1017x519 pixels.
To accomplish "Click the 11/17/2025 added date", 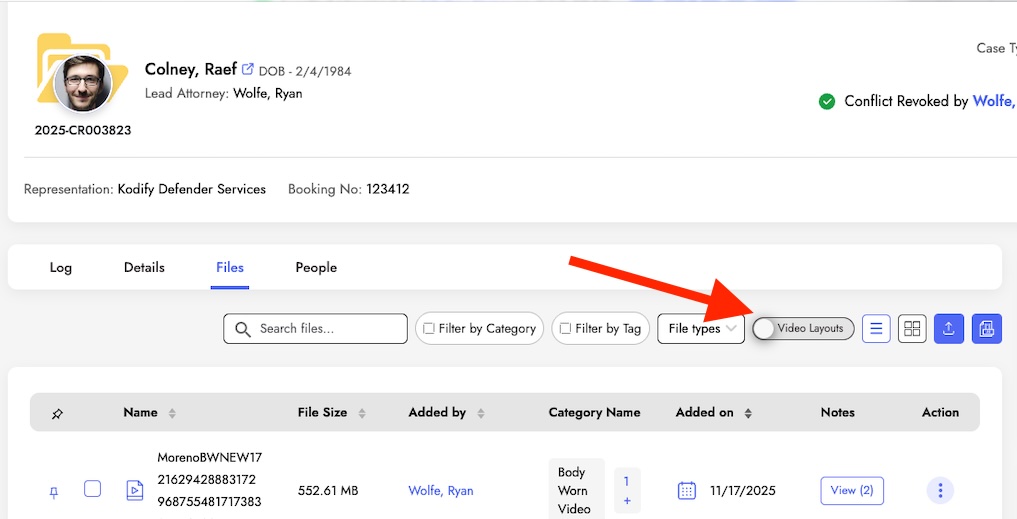I will point(743,490).
